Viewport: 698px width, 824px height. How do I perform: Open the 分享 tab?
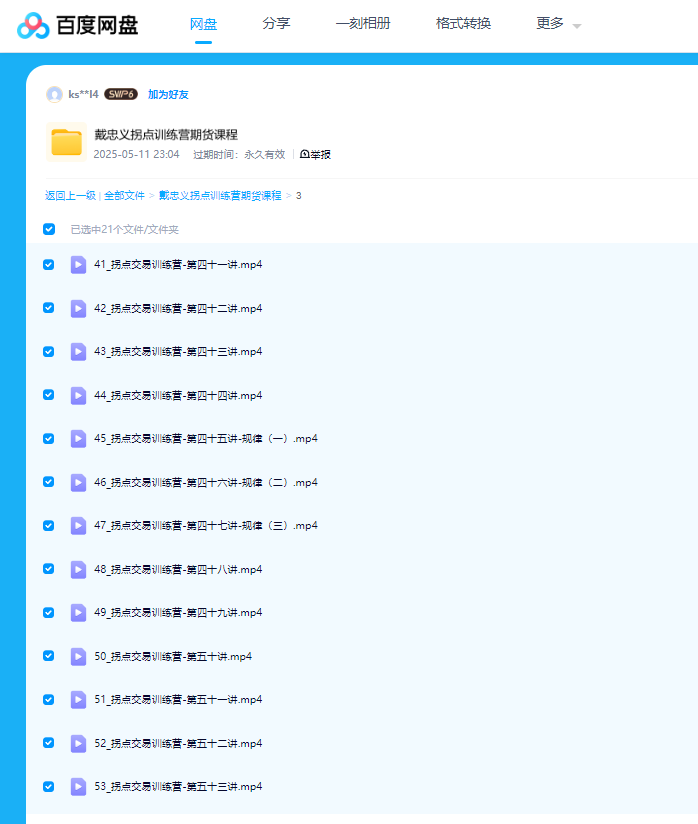pyautogui.click(x=276, y=23)
